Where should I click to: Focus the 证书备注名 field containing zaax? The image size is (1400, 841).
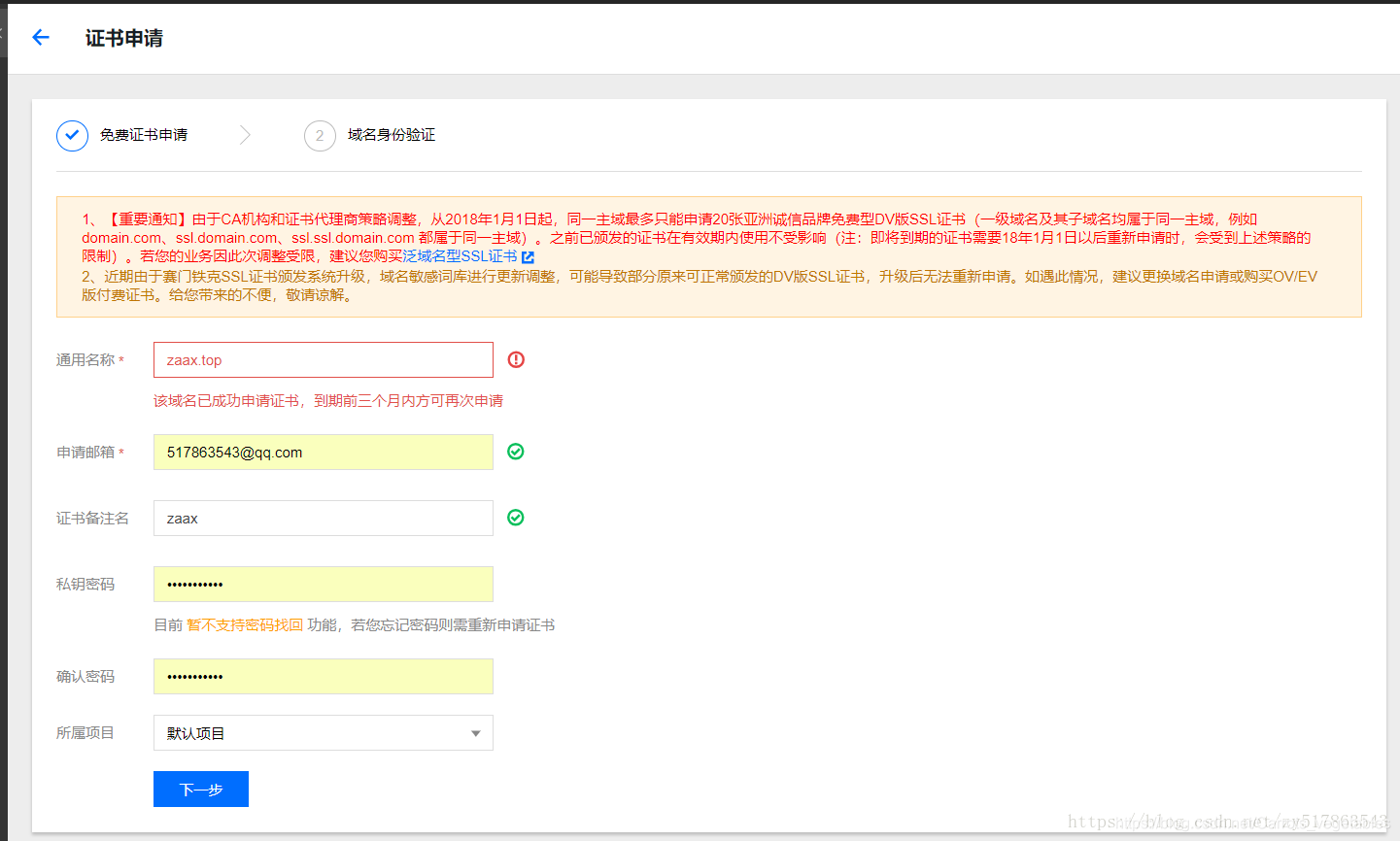[324, 518]
